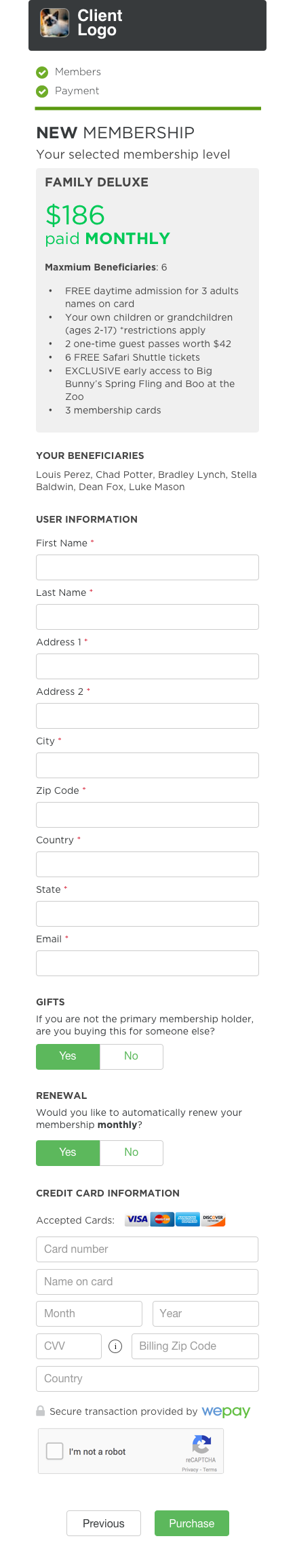Click the American Express card icon
Screen dimensions: 295x1568
tap(187, 1220)
